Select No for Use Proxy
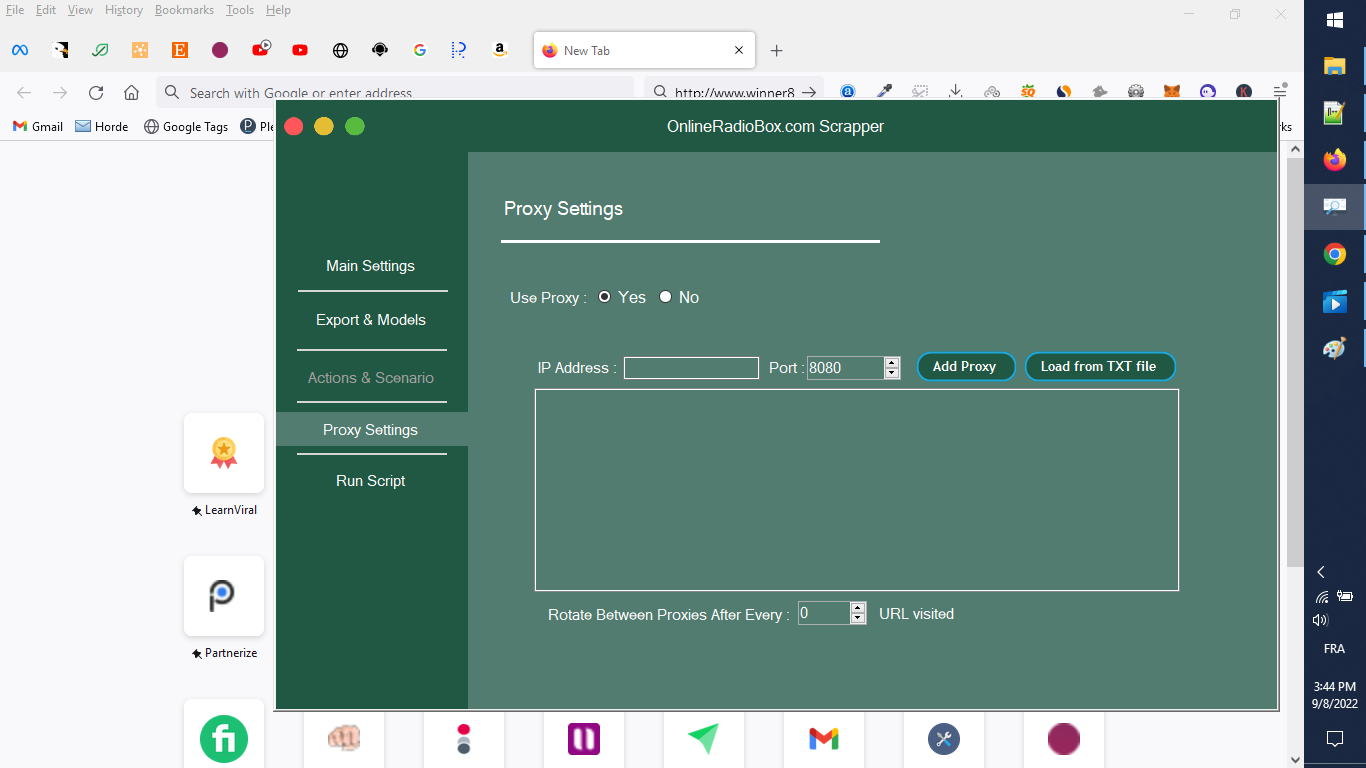 tap(665, 297)
